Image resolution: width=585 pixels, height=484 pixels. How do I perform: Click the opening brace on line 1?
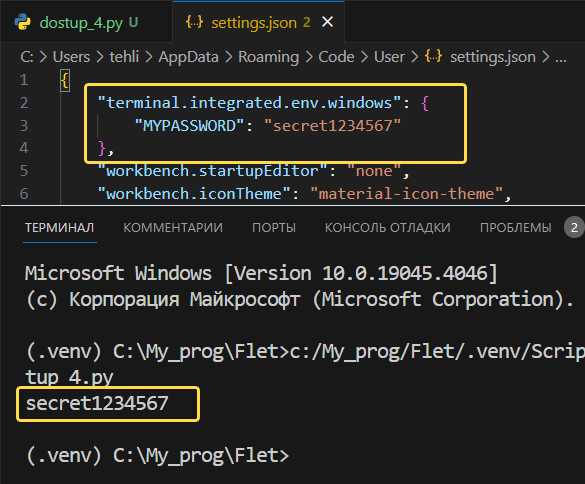click(65, 80)
